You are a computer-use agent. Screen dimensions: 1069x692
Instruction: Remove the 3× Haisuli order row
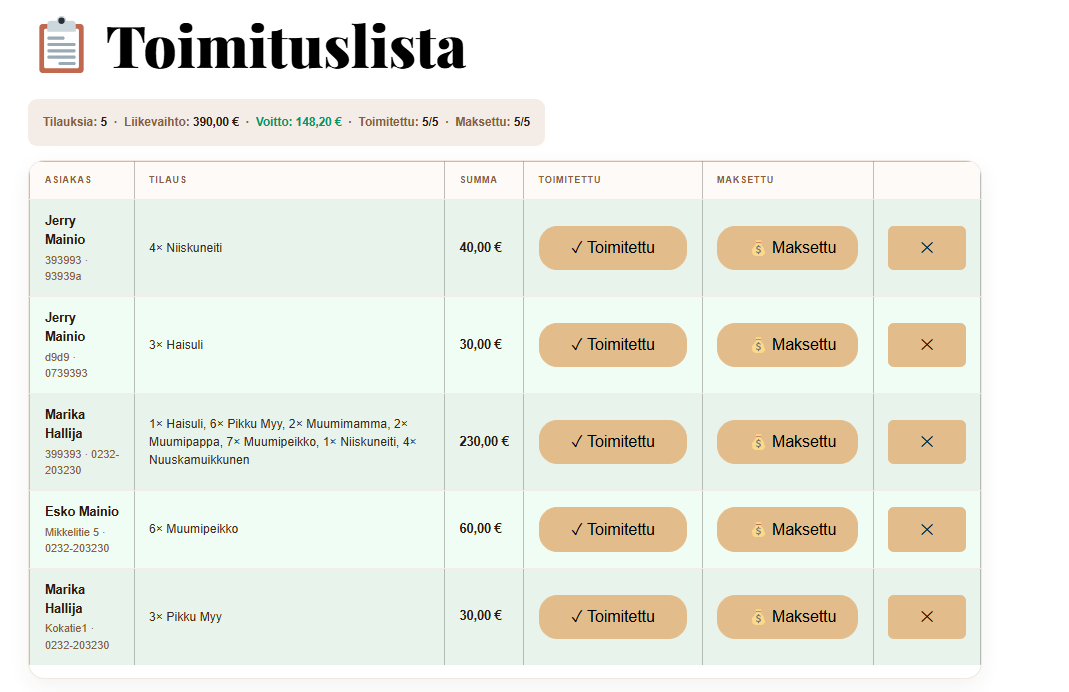pos(927,345)
